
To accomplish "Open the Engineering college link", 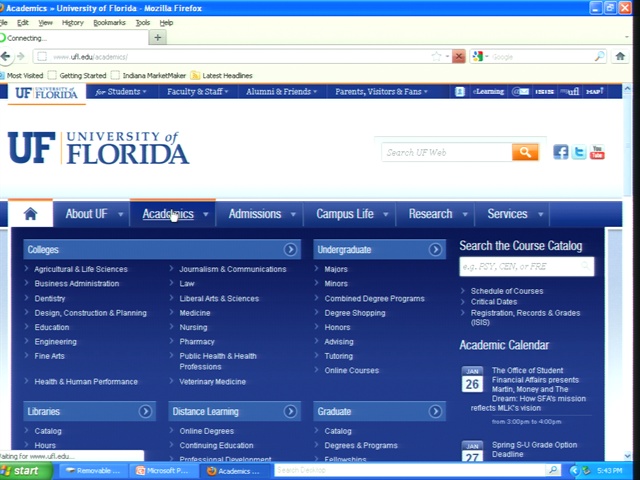I will click(x=56, y=342).
